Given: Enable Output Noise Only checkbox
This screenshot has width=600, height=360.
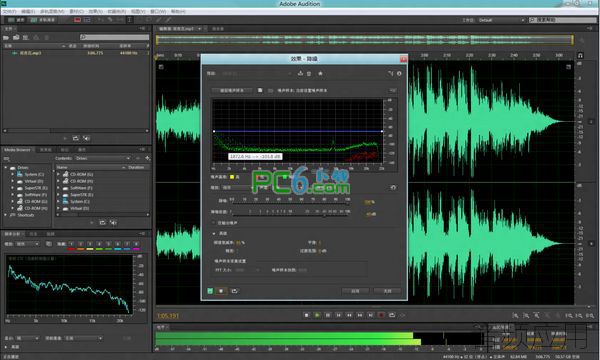Looking at the screenshot, I should 214,223.
